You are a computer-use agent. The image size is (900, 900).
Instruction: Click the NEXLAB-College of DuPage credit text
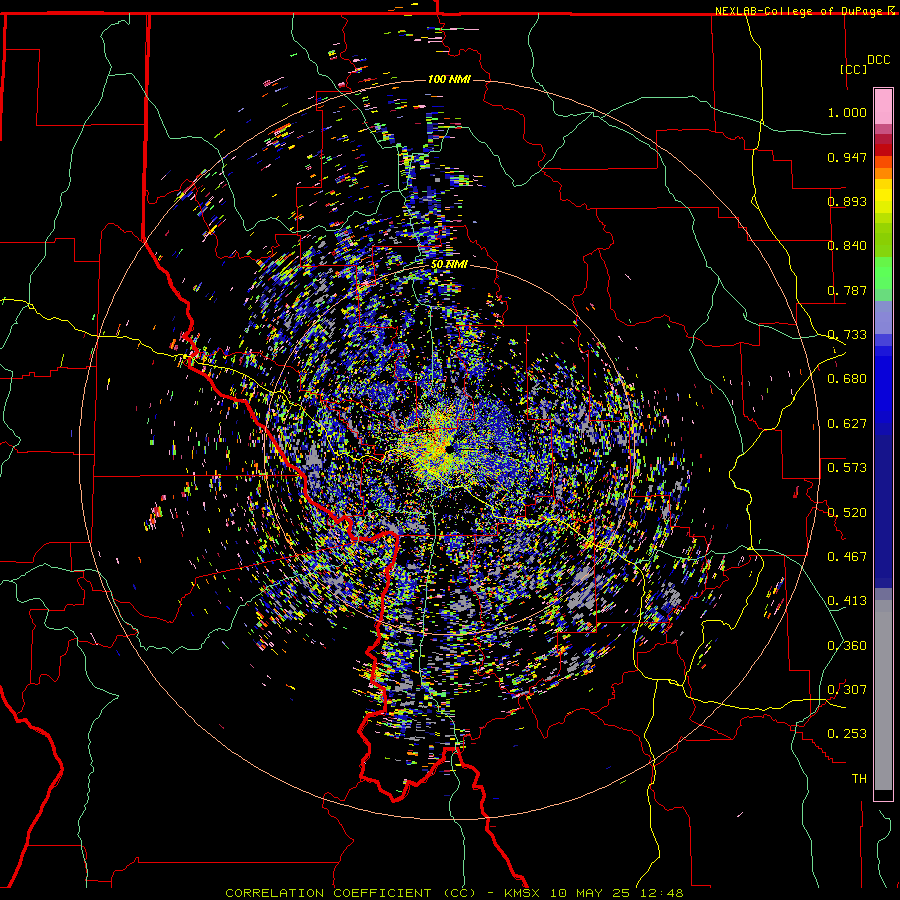(800, 11)
